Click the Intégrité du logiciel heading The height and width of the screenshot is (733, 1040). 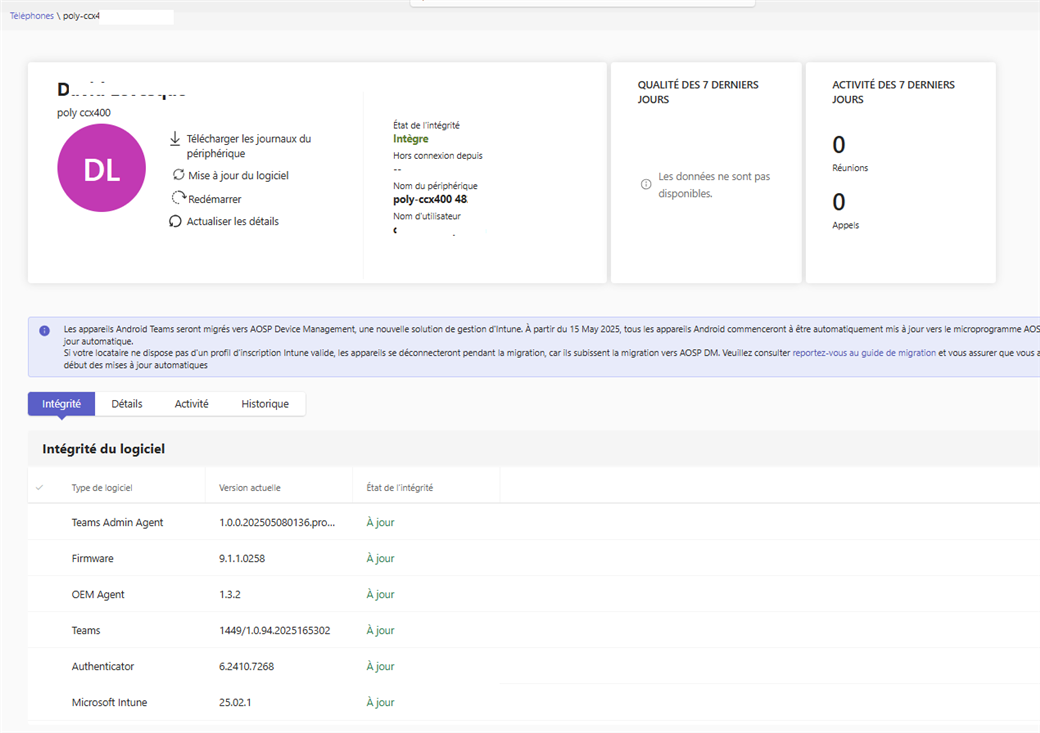tap(103, 449)
